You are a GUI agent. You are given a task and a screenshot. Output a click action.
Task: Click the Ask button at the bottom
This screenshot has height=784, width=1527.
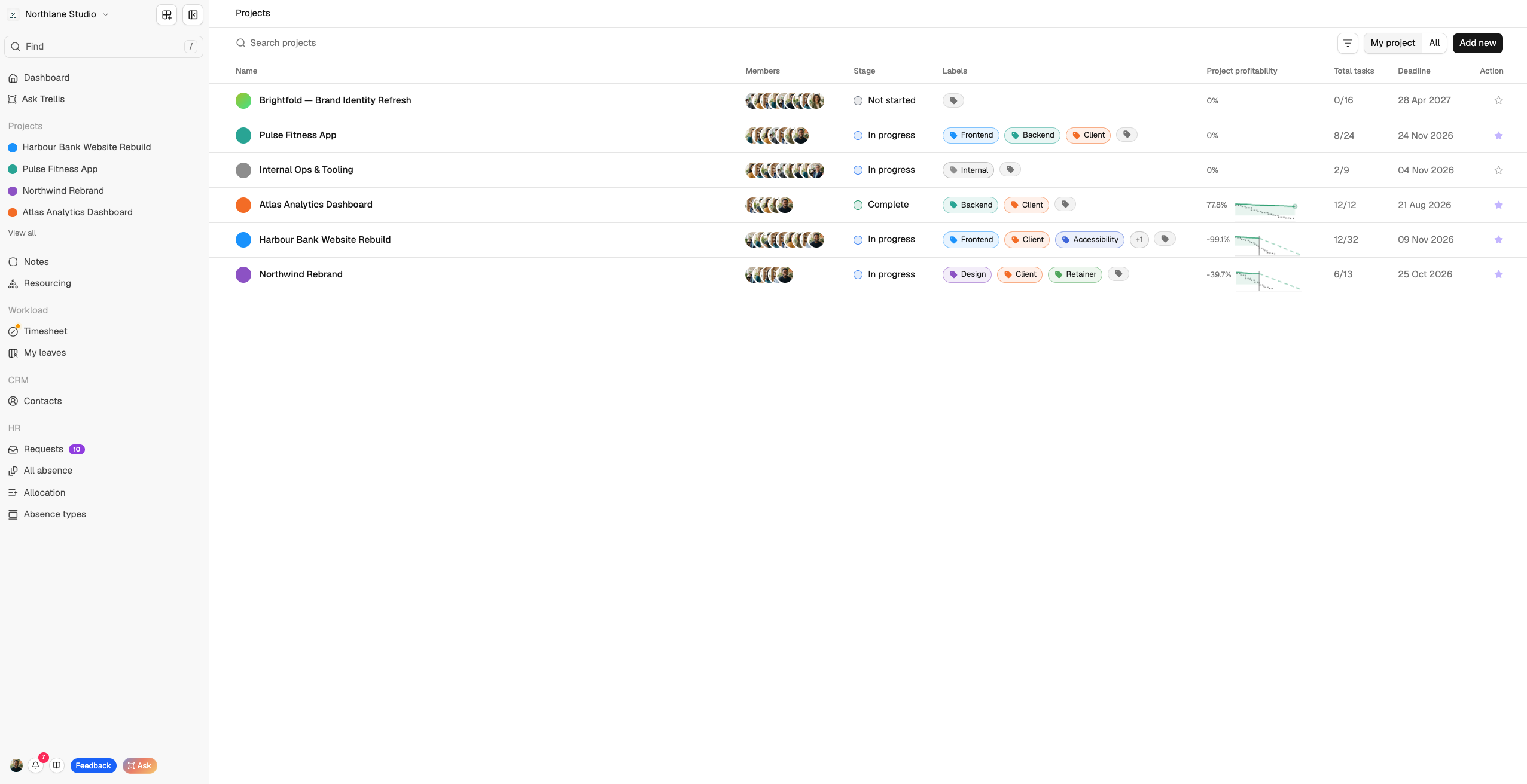tap(139, 765)
